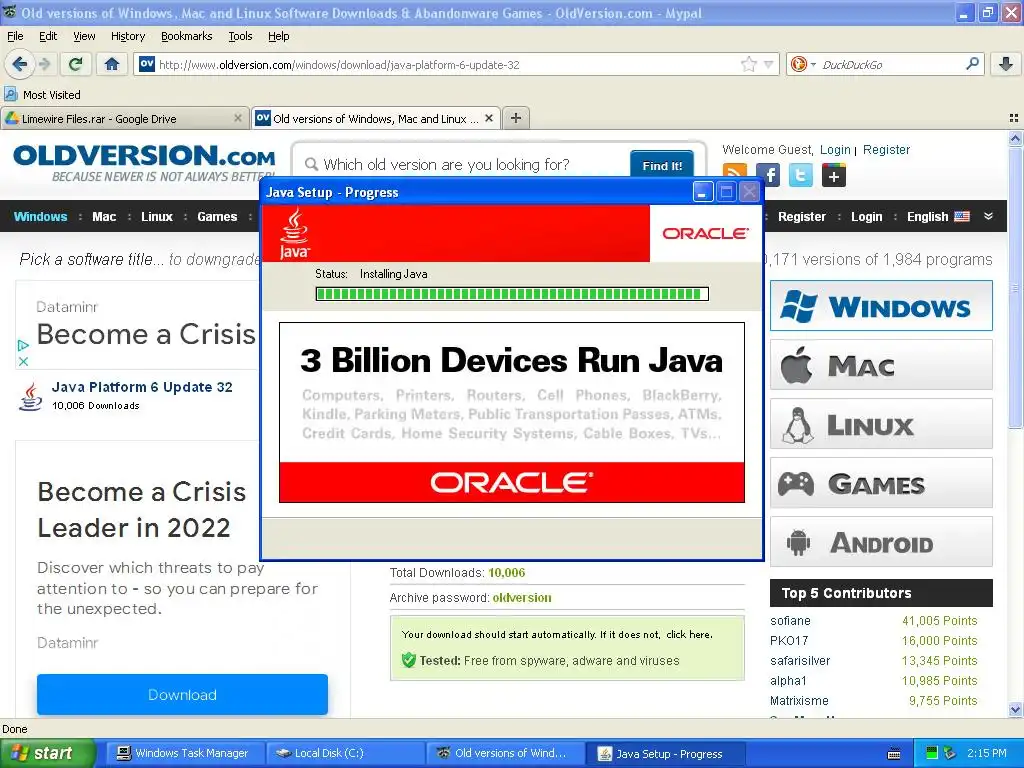This screenshot has height=768, width=1024.
Task: Open the View menu
Action: click(x=84, y=36)
